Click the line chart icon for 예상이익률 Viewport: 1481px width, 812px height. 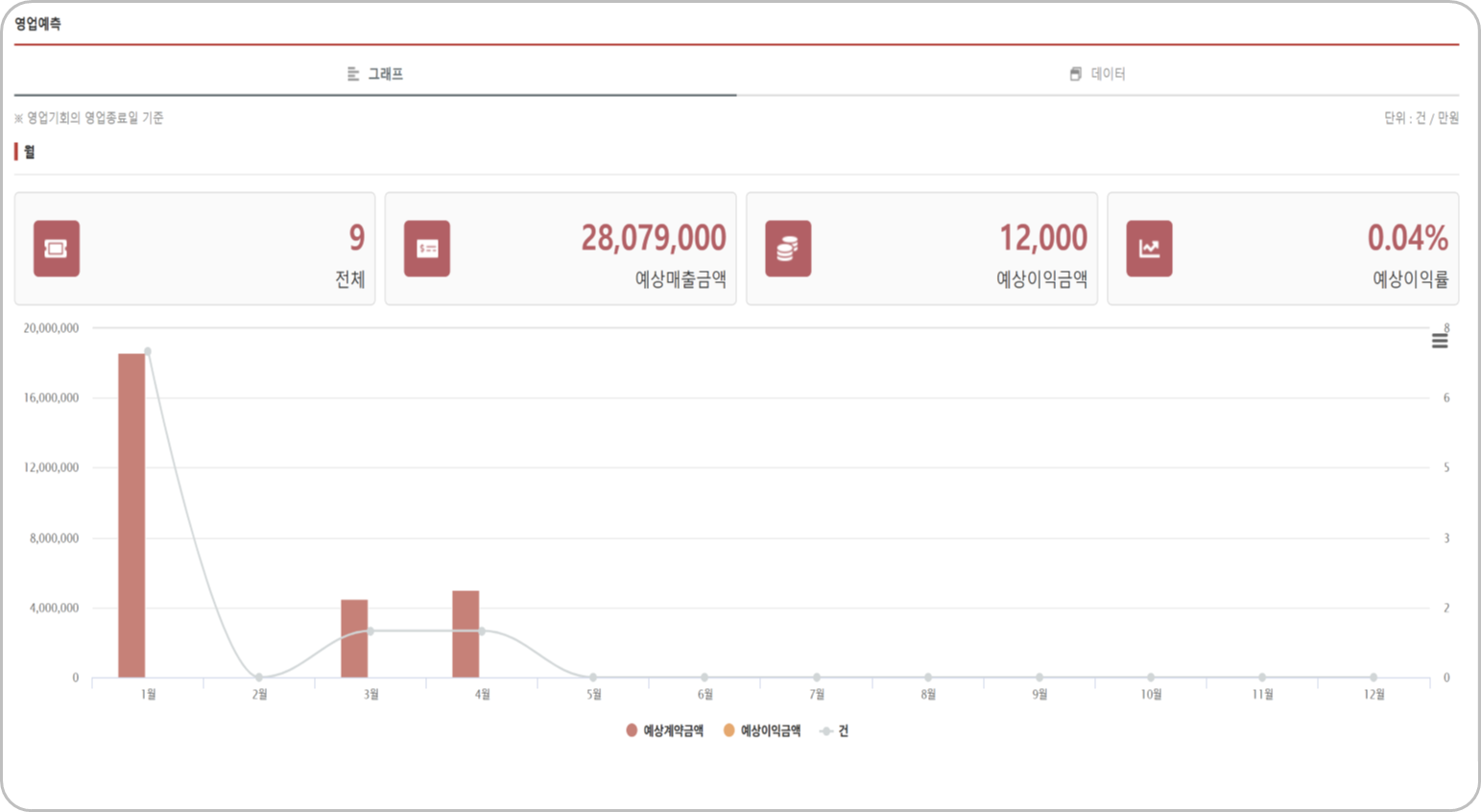click(1149, 249)
